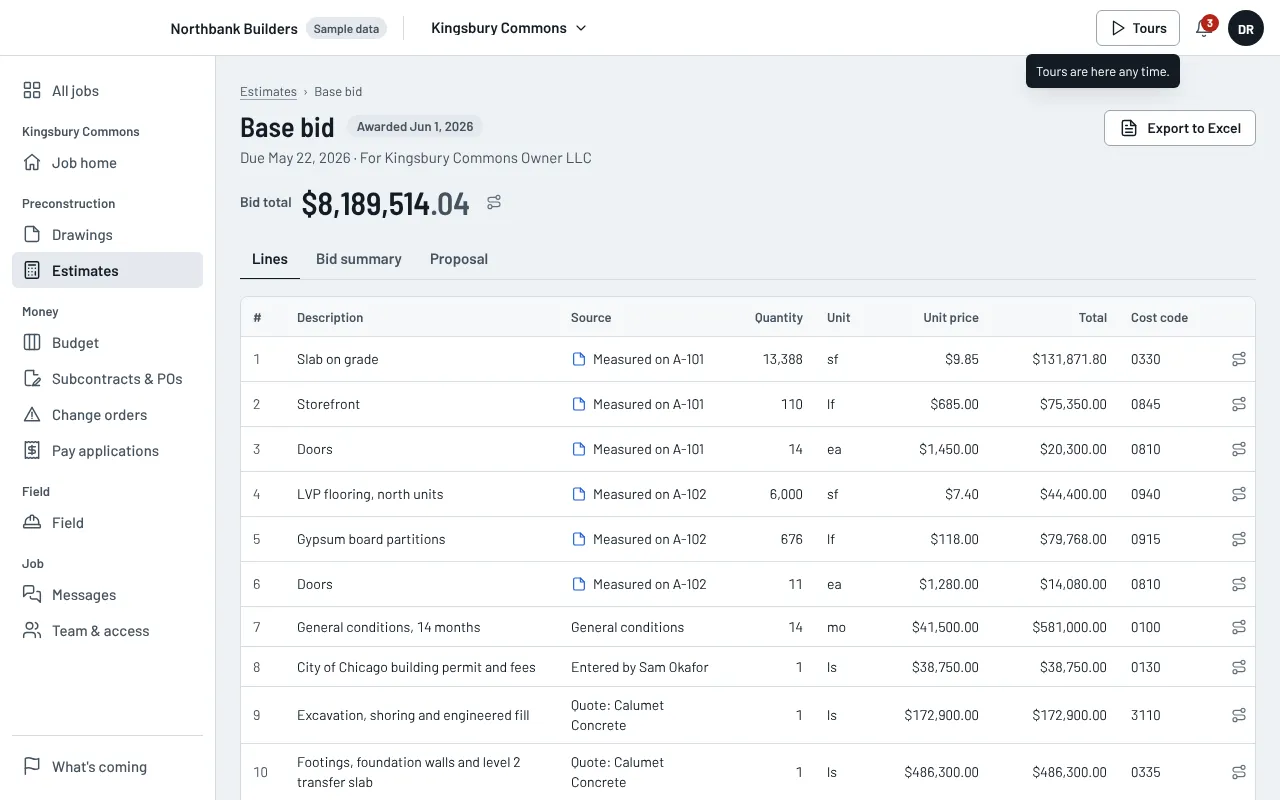
Task: Click the Sample data badge
Action: click(x=346, y=29)
